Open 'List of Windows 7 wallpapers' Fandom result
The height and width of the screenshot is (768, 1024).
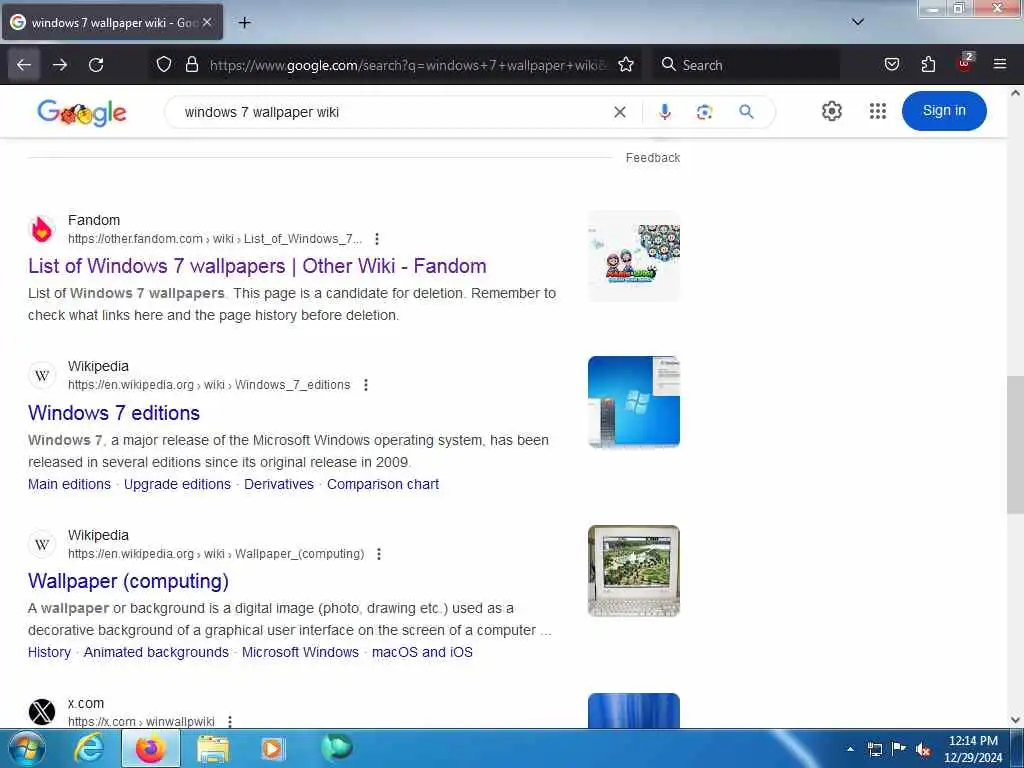click(257, 266)
